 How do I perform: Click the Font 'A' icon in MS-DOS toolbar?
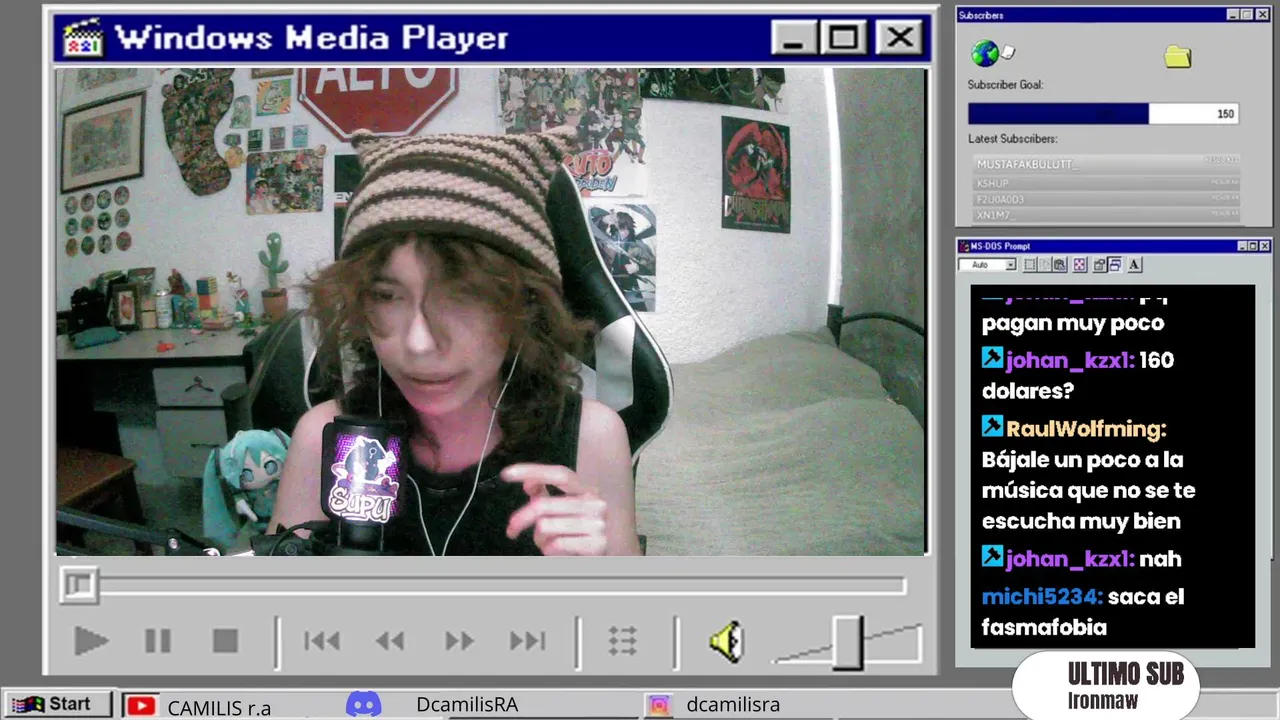(1135, 265)
